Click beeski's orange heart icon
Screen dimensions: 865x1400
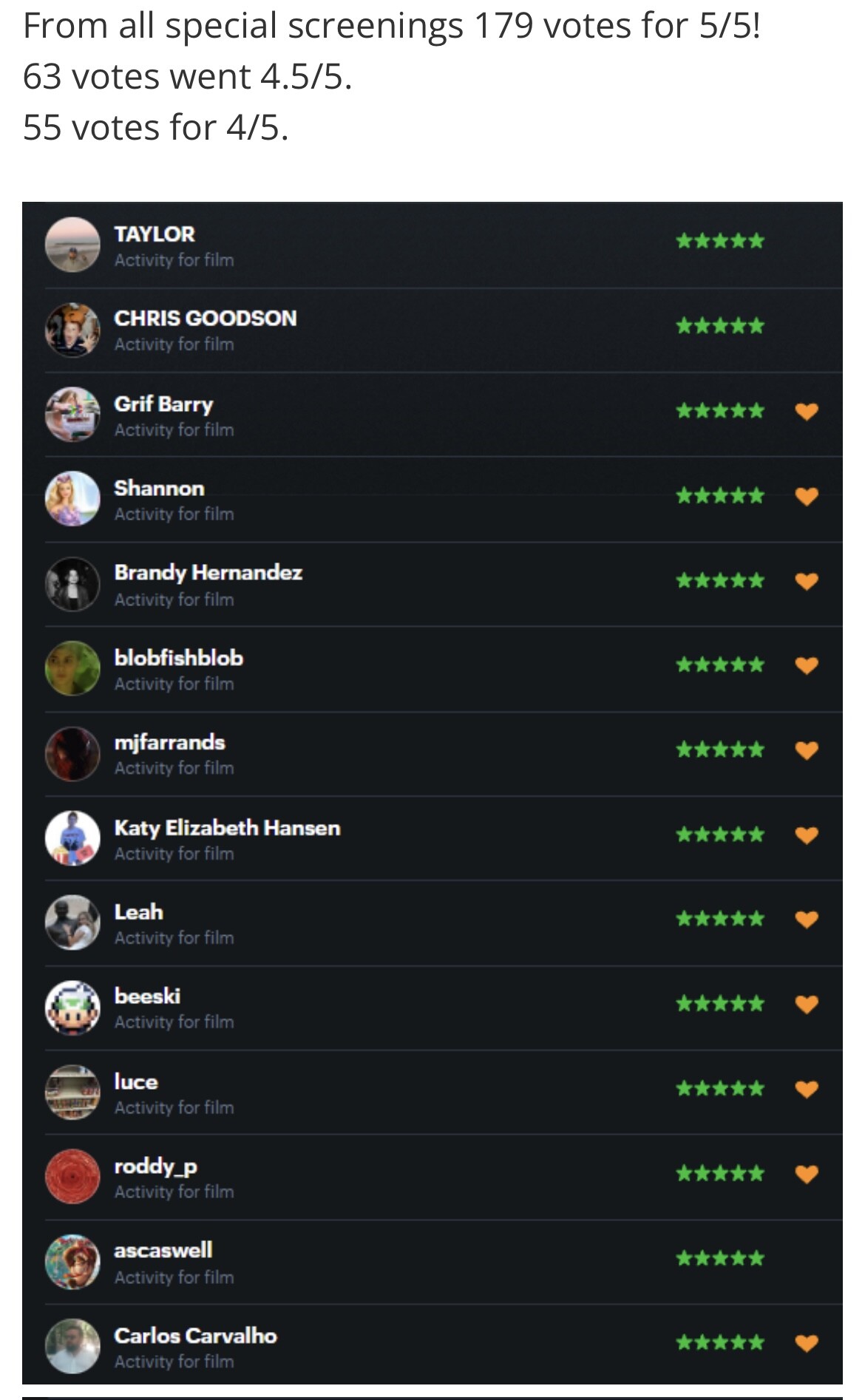(x=807, y=1005)
